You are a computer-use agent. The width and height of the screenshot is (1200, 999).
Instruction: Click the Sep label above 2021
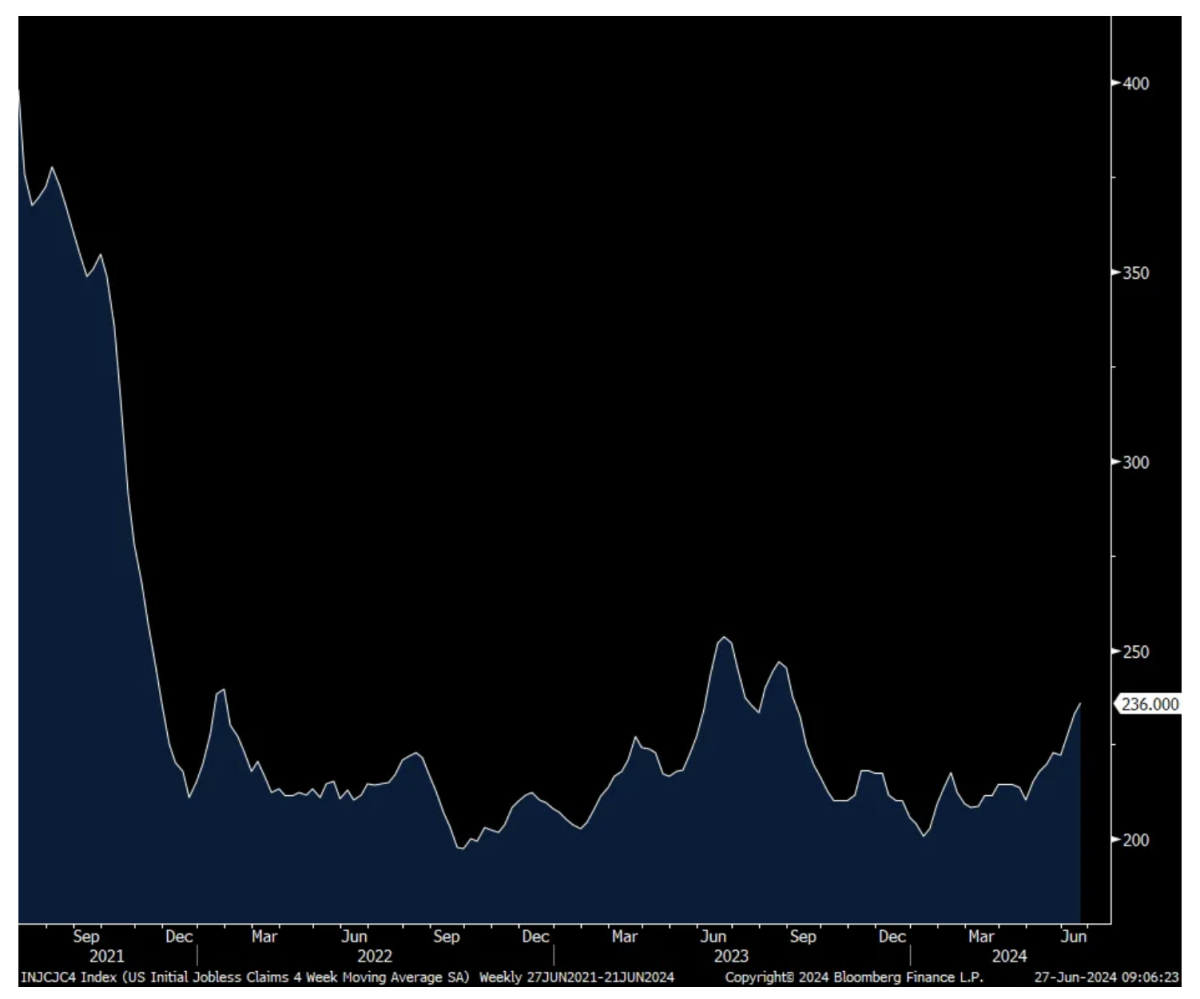(x=86, y=937)
